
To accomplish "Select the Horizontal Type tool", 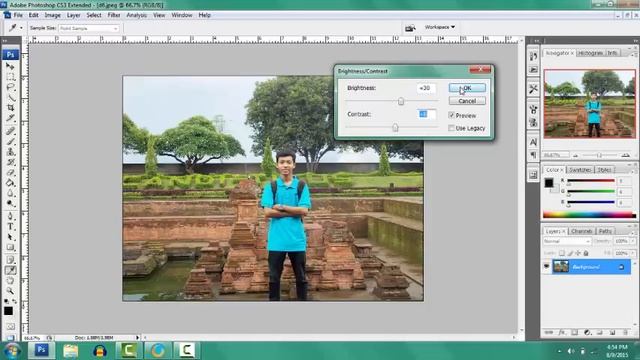I will (10, 227).
